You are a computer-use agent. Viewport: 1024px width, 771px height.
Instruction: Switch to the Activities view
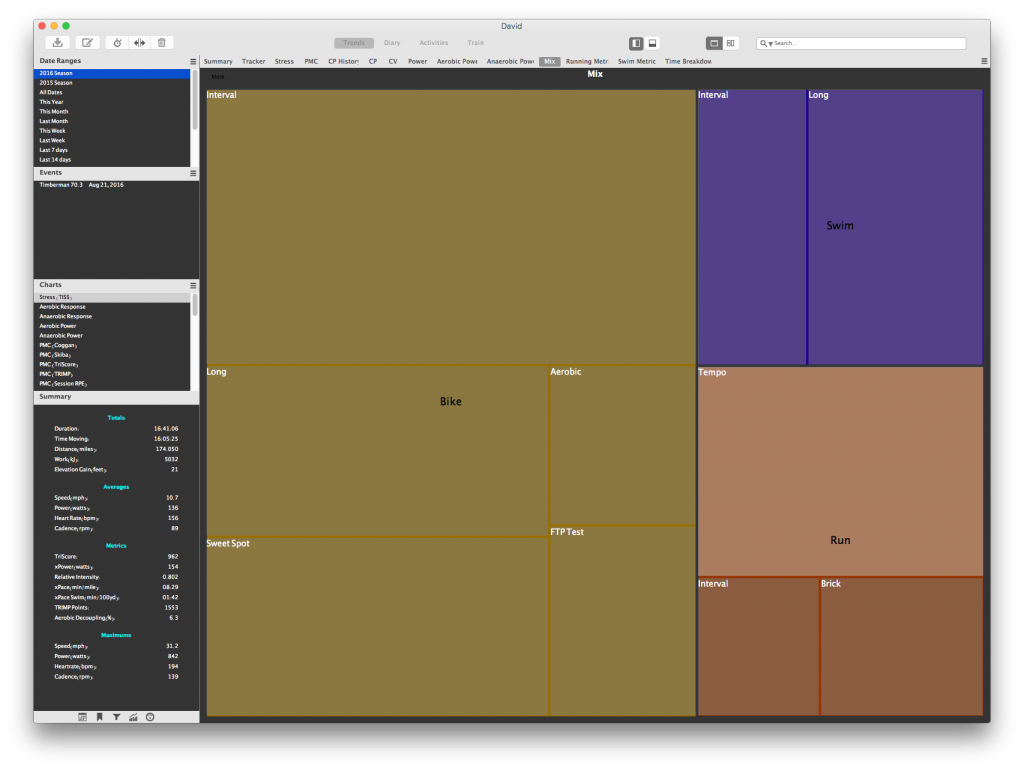pyautogui.click(x=434, y=43)
